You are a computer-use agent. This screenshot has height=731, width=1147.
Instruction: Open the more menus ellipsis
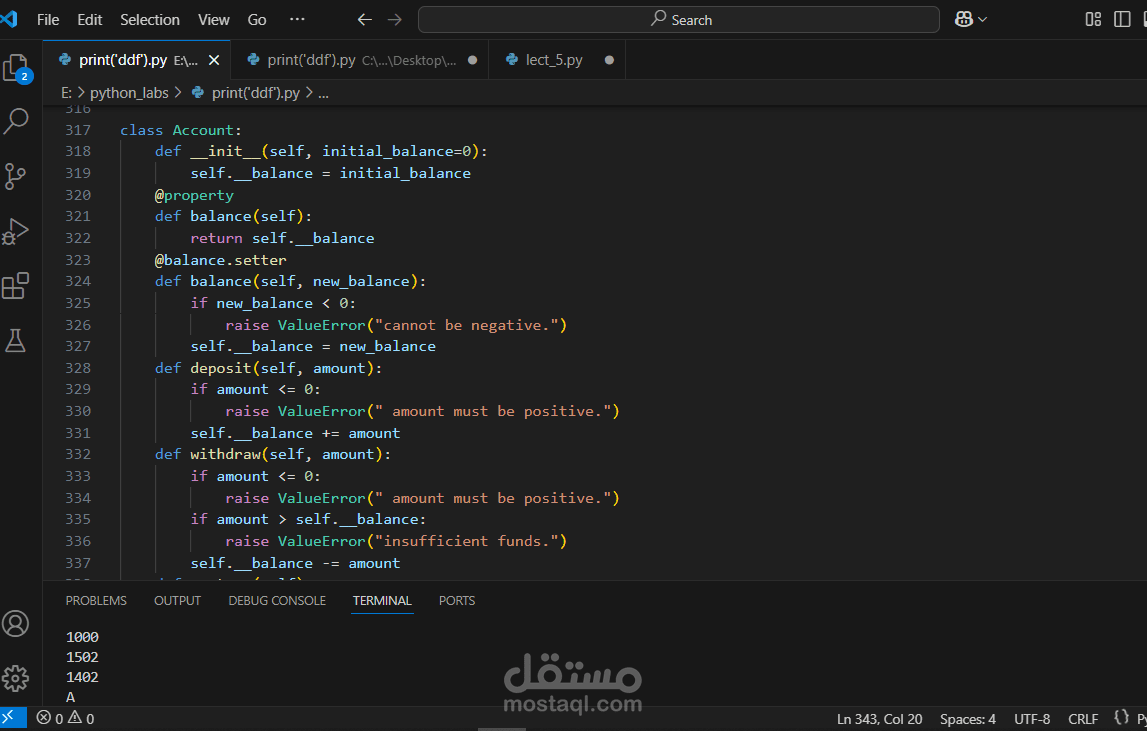click(297, 20)
